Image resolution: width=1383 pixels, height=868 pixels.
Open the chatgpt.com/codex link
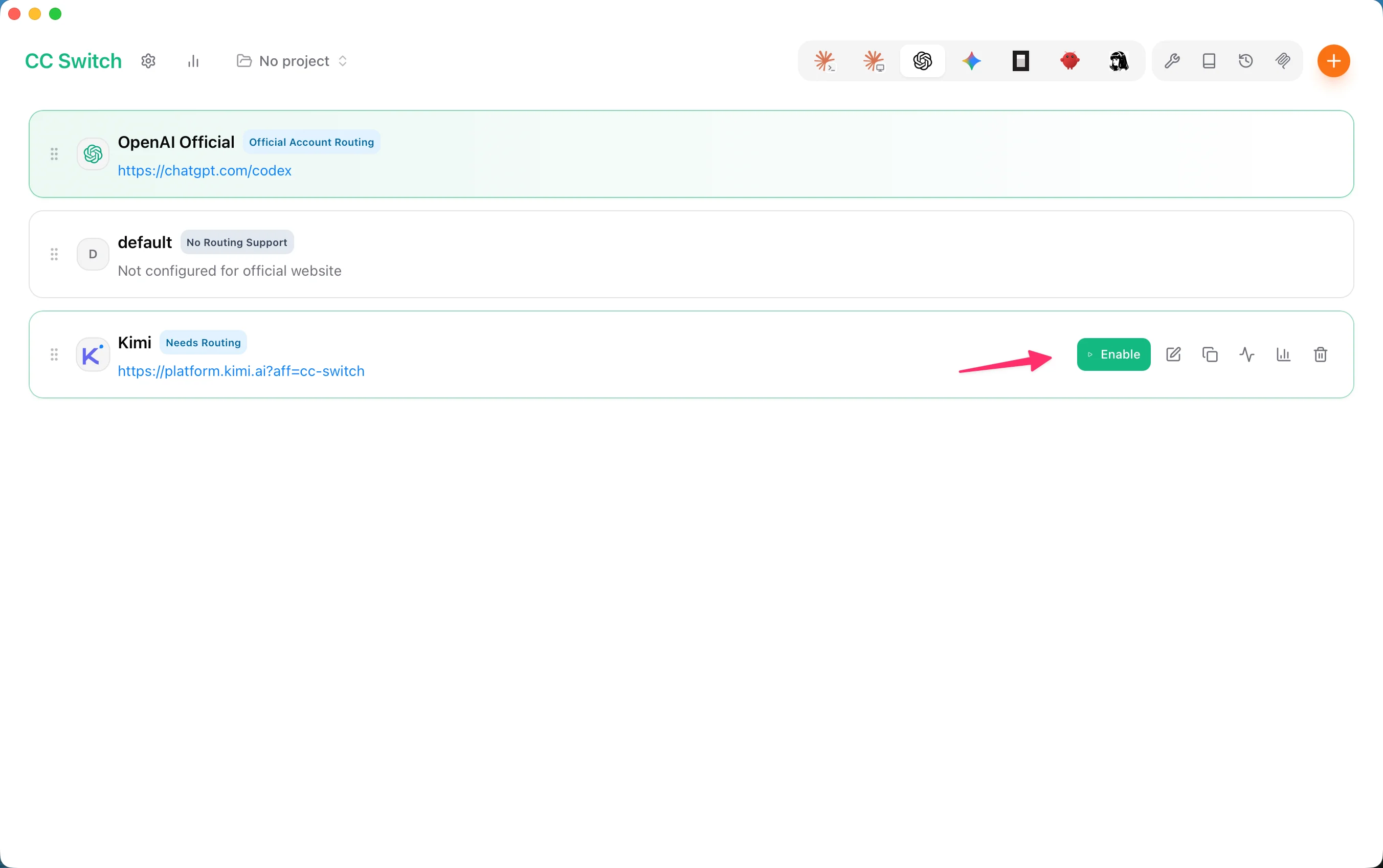(x=204, y=170)
